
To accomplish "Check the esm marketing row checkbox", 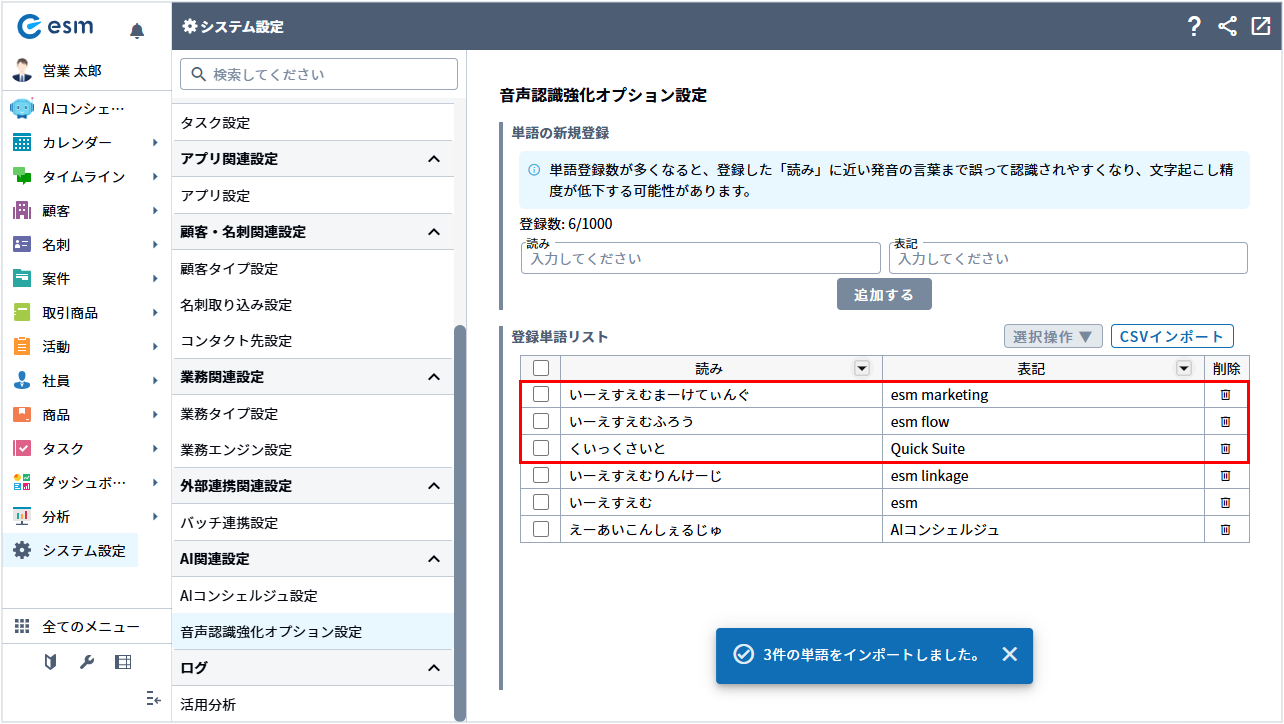I will (541, 394).
